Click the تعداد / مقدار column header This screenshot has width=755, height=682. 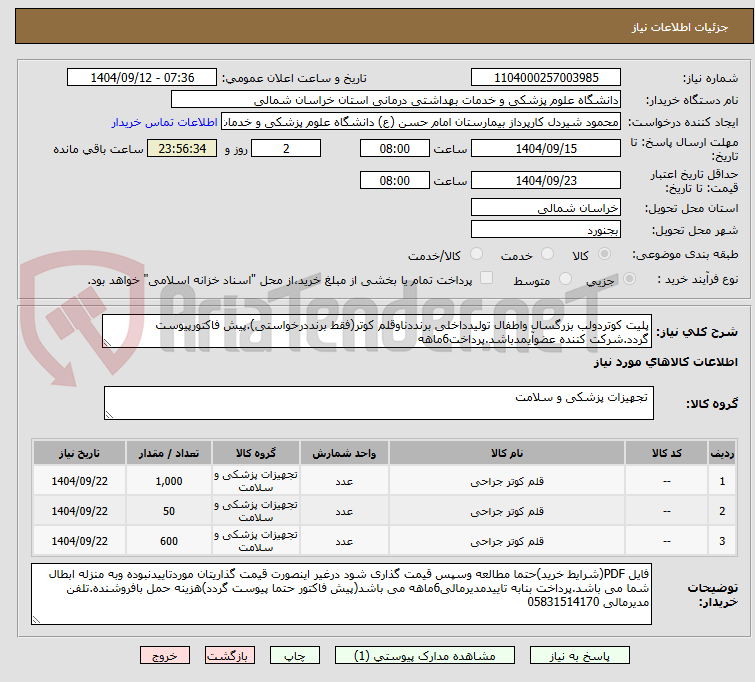(169, 453)
